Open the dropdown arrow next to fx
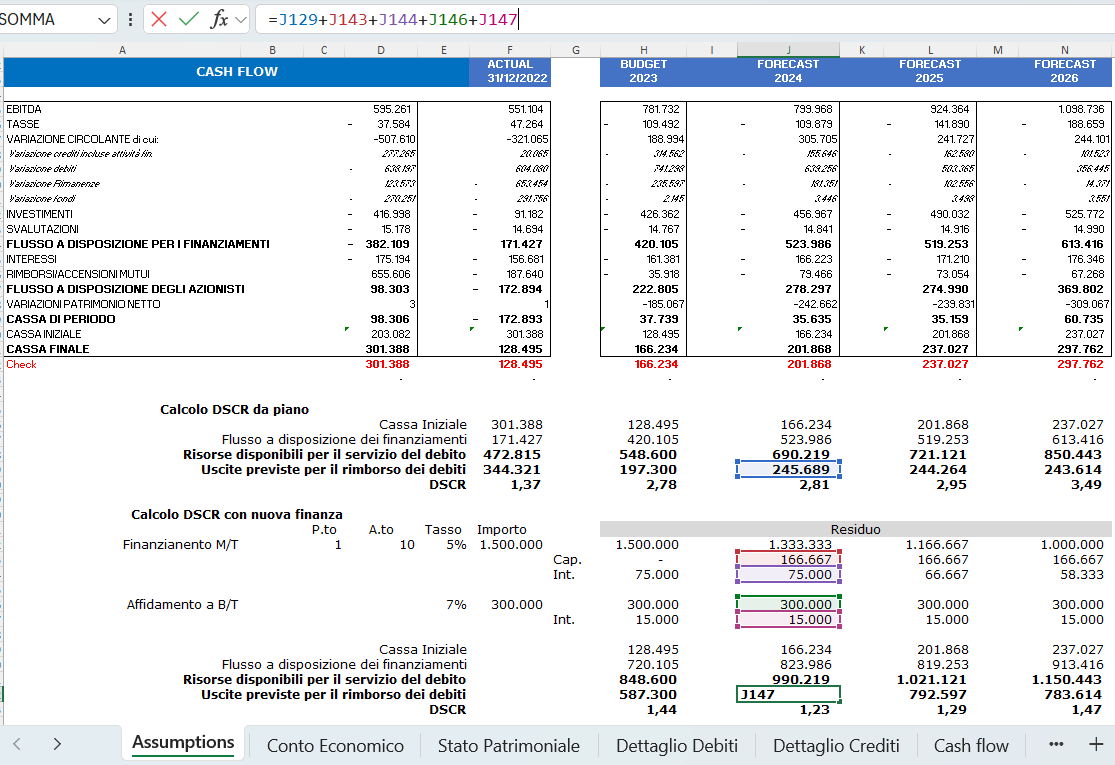The height and width of the screenshot is (765, 1115). pyautogui.click(x=240, y=19)
